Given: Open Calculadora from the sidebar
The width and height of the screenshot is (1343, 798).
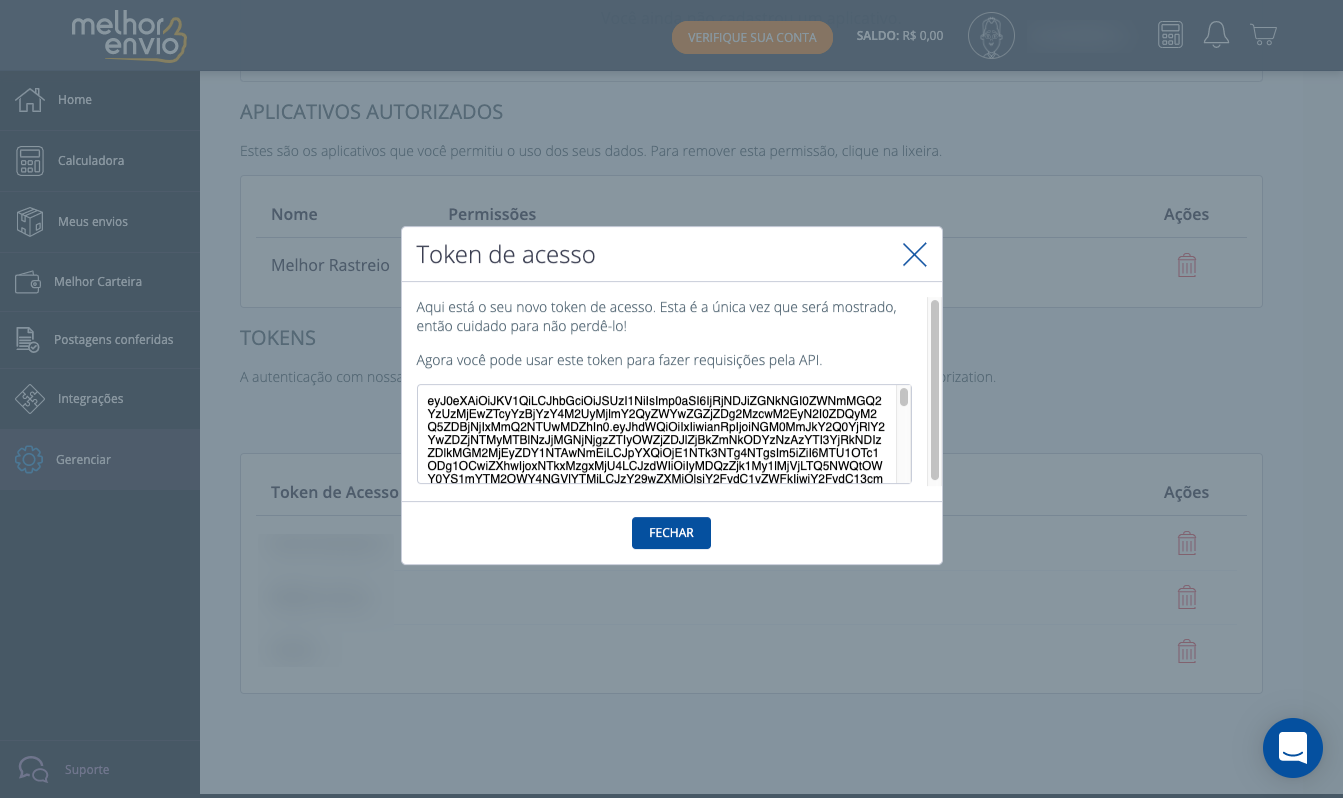Looking at the screenshot, I should coord(90,161).
